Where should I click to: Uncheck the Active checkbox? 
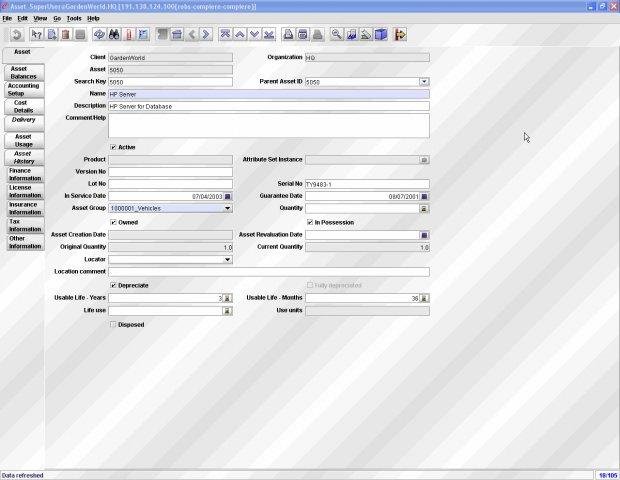click(113, 147)
